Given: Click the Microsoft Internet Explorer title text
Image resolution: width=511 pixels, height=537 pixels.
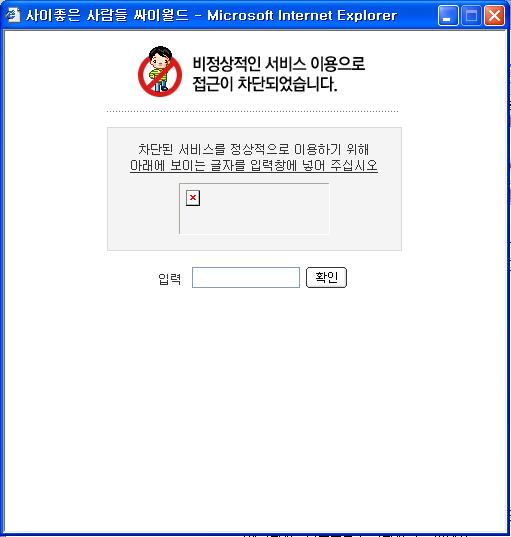Looking at the screenshot, I should tap(302, 15).
